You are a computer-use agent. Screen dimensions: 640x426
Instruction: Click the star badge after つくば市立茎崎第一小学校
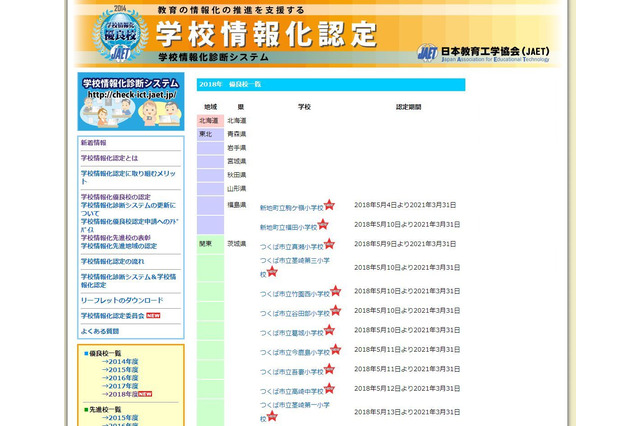click(272, 416)
